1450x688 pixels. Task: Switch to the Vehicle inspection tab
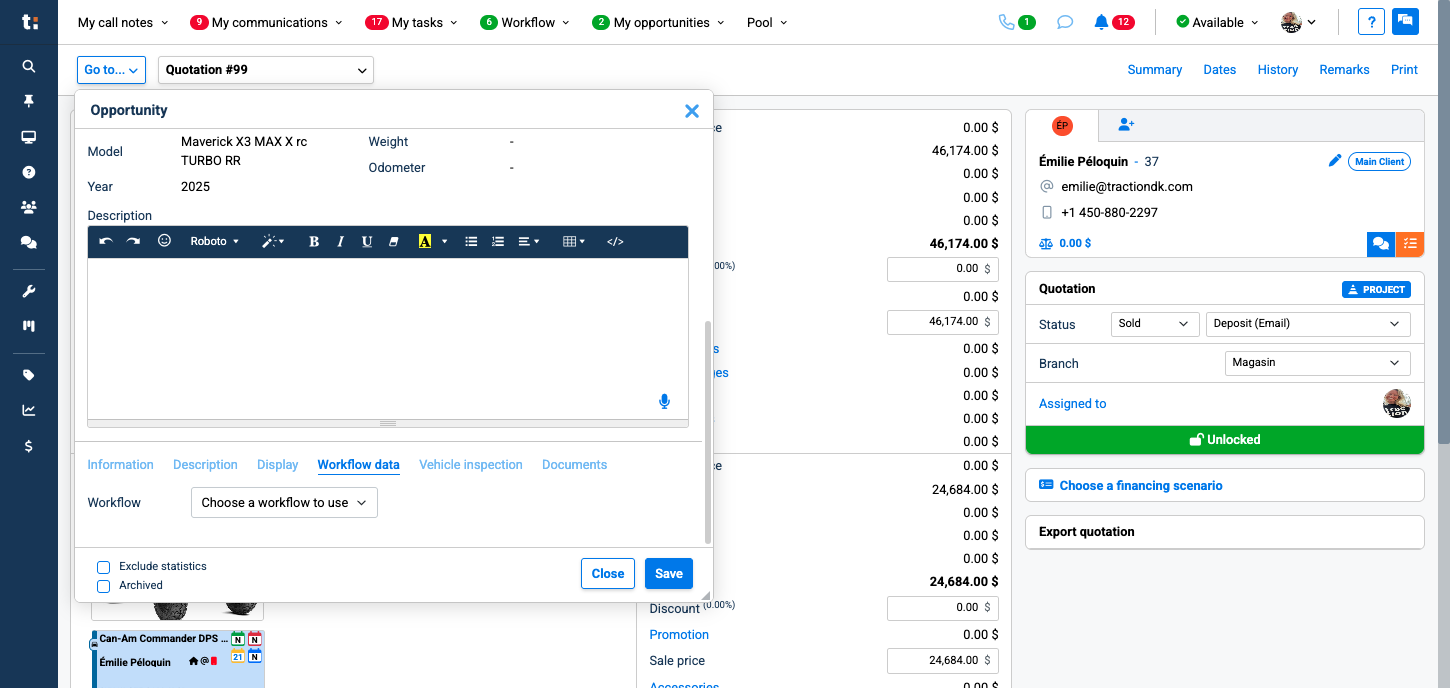click(470, 465)
